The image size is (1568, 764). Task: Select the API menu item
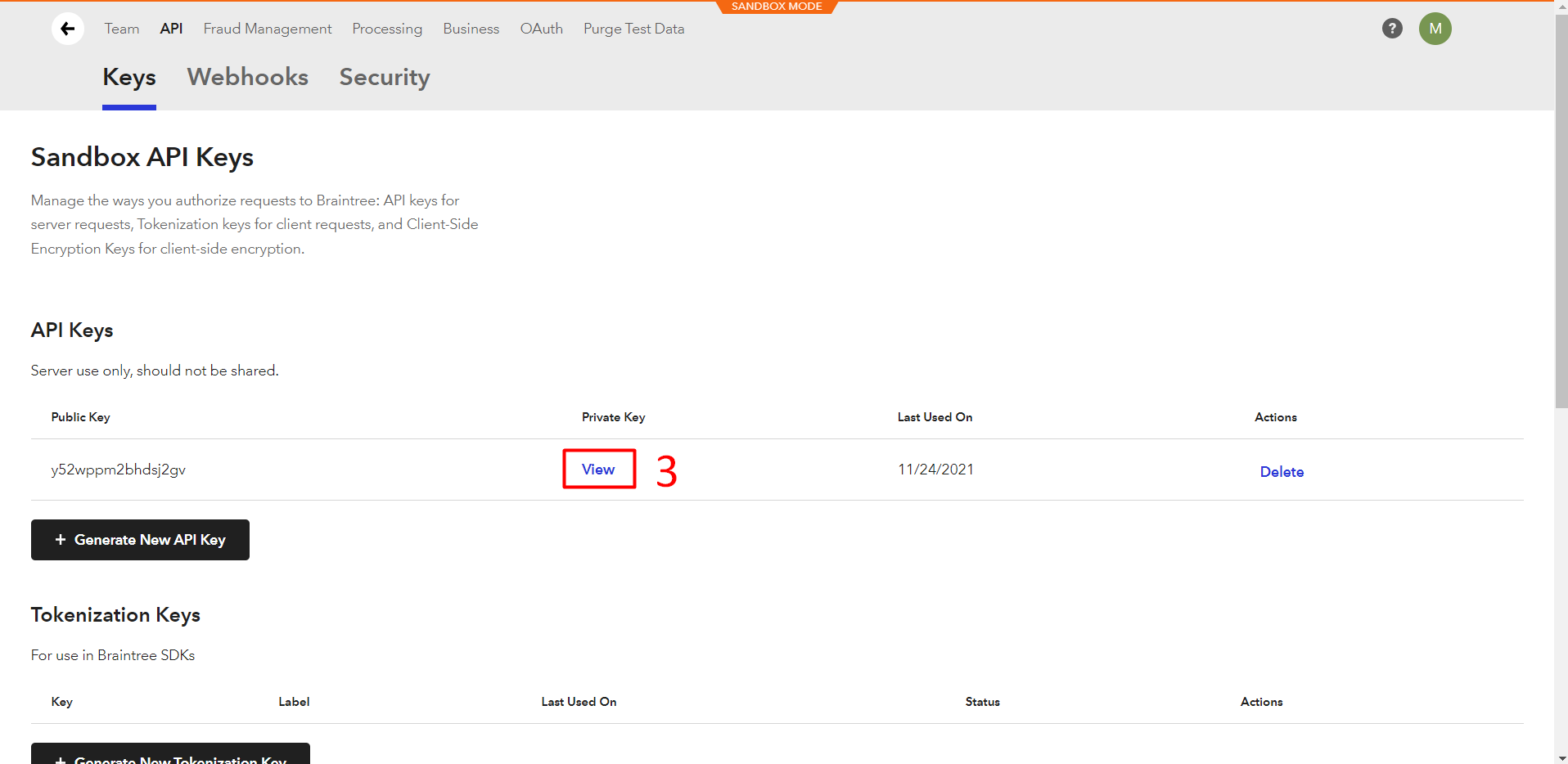(x=171, y=29)
